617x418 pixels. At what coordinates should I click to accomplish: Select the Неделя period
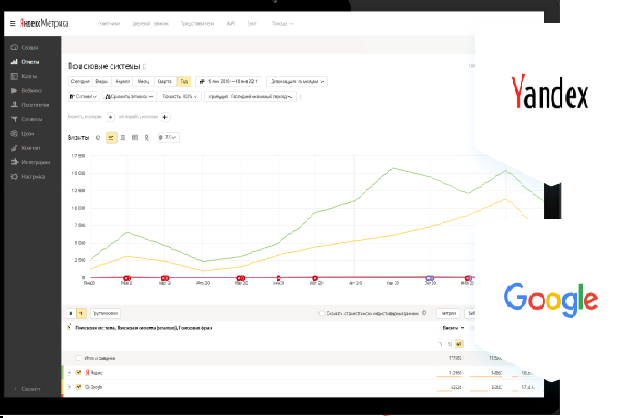pyautogui.click(x=122, y=81)
